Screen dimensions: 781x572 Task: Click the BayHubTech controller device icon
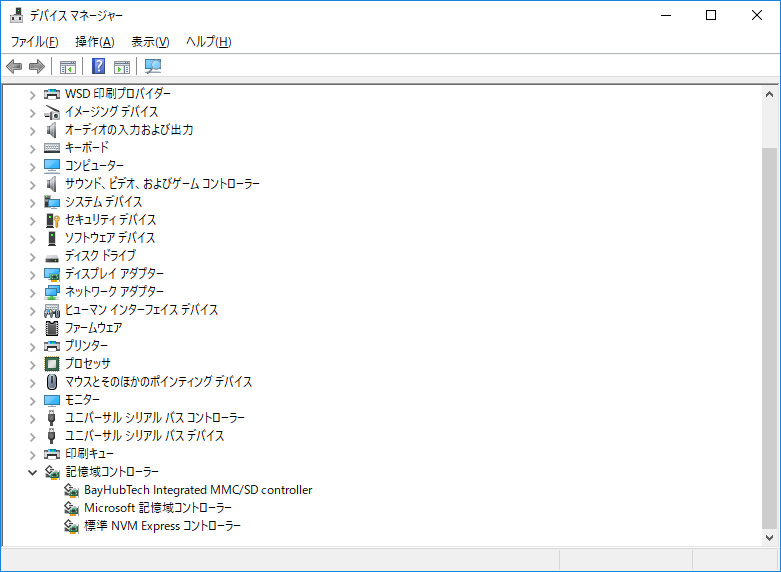click(x=71, y=490)
